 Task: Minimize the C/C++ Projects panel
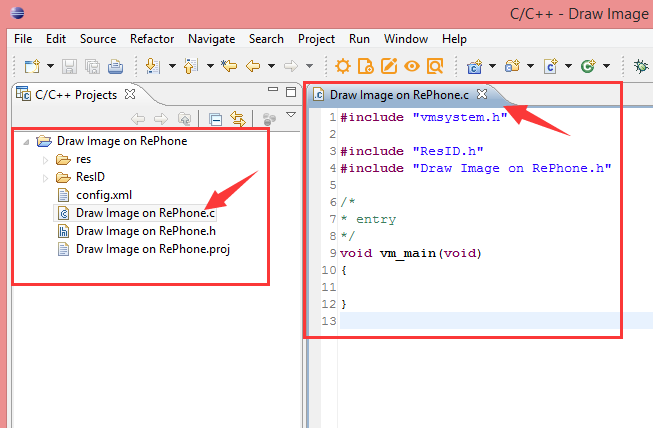coord(273,89)
